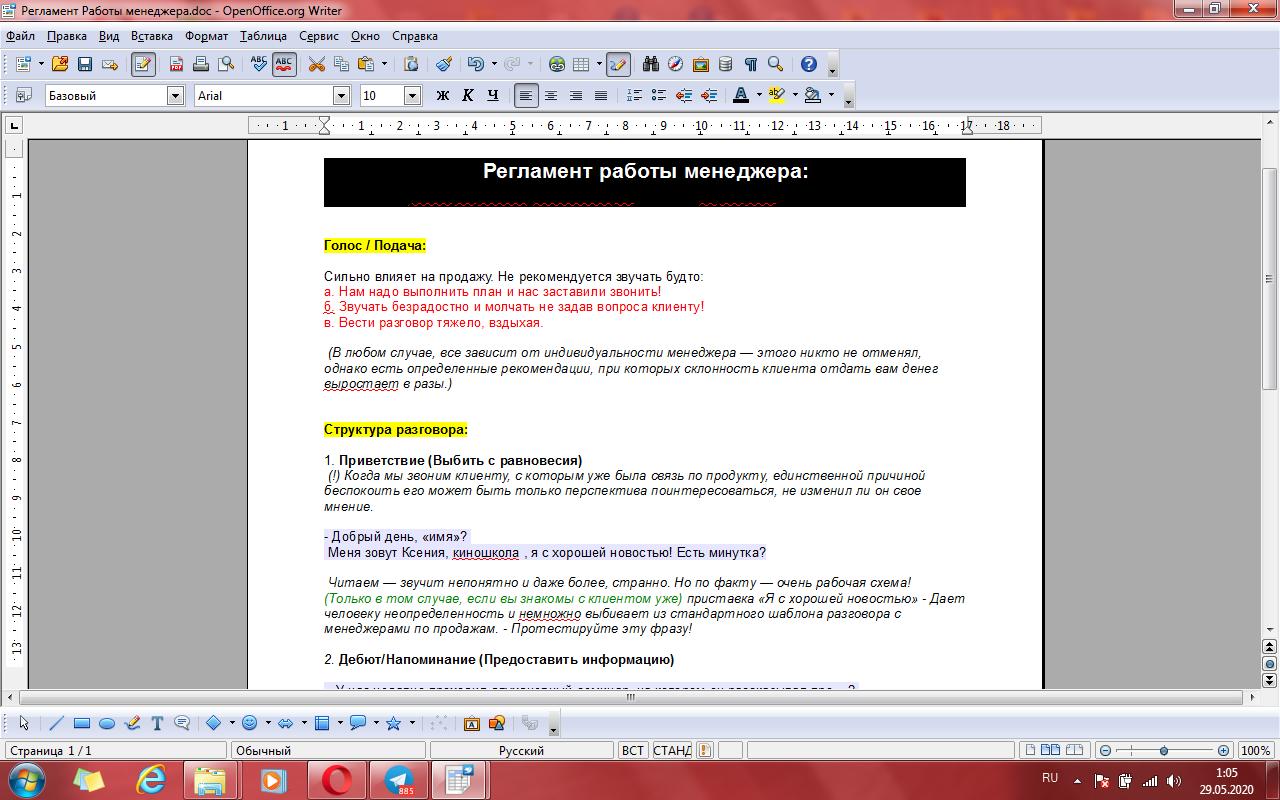Cut selection with the scissors icon

317,64
